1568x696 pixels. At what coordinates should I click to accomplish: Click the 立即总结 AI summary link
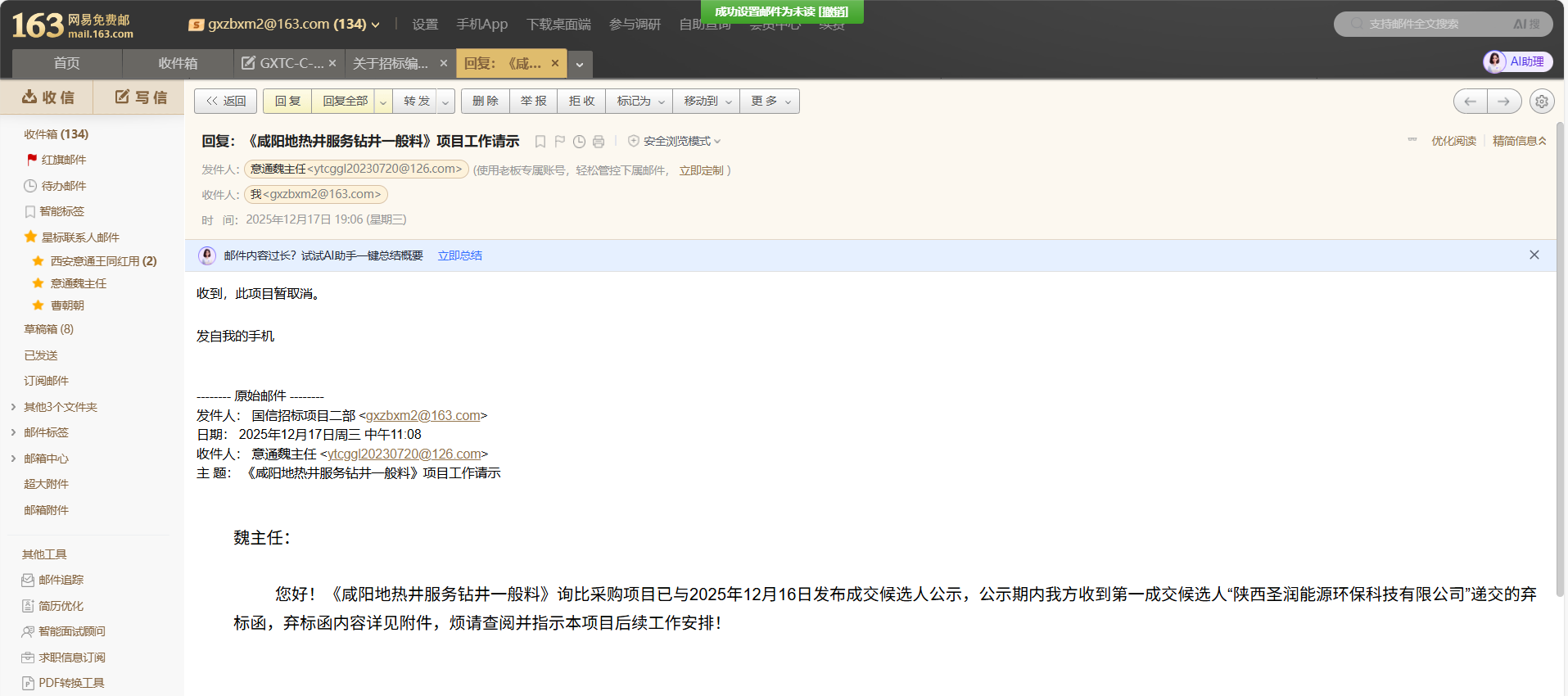459,255
